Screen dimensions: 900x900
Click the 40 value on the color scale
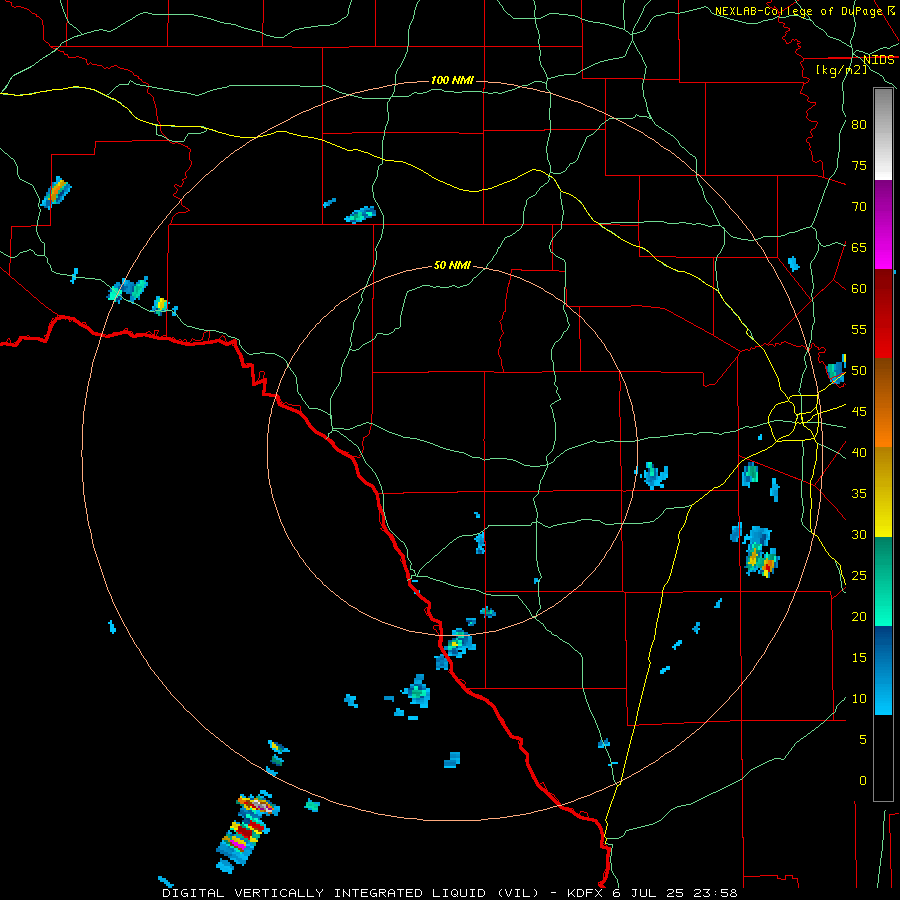click(x=859, y=453)
